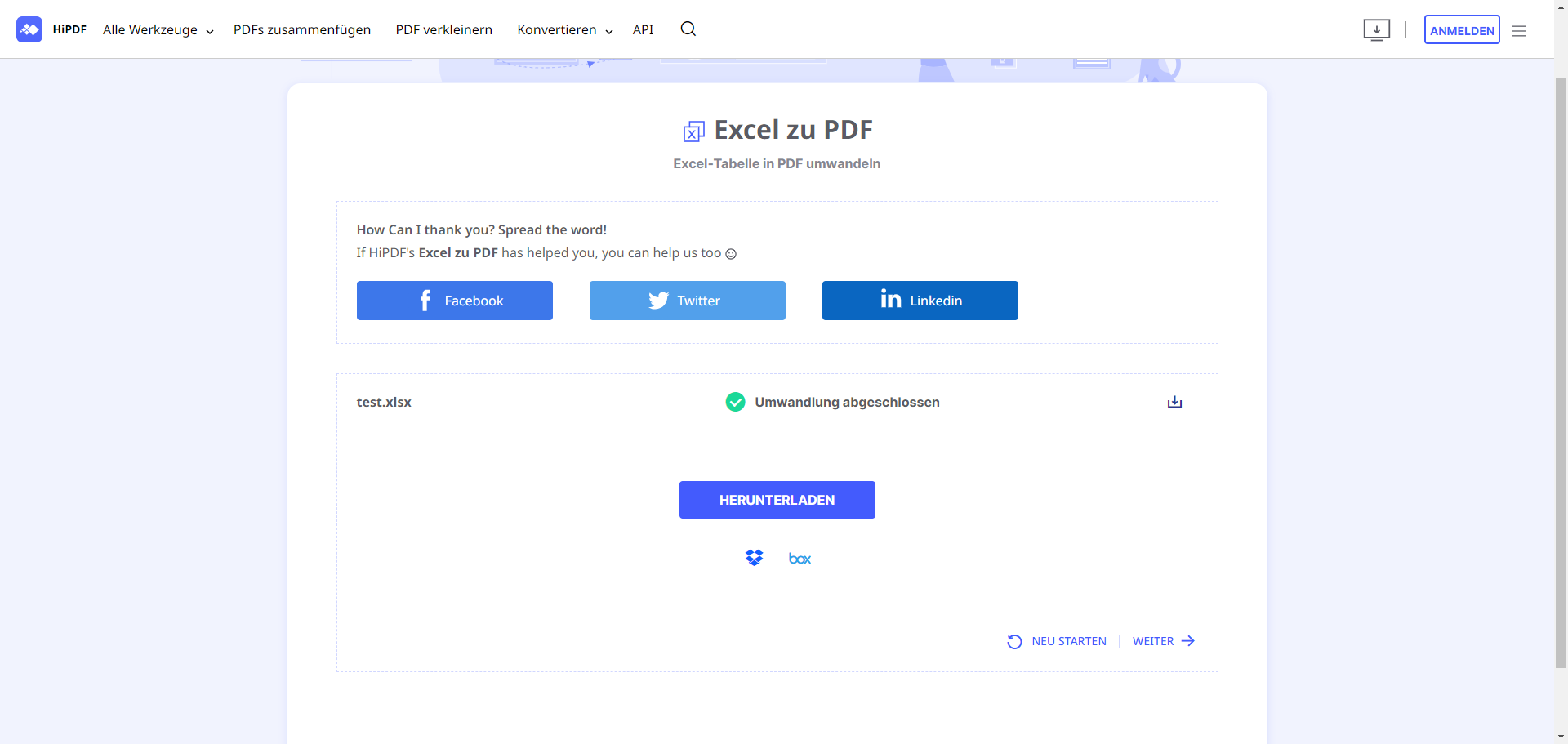Click the 'Excel zu PDF' heading
The width and height of the screenshot is (1568, 744).
point(794,130)
